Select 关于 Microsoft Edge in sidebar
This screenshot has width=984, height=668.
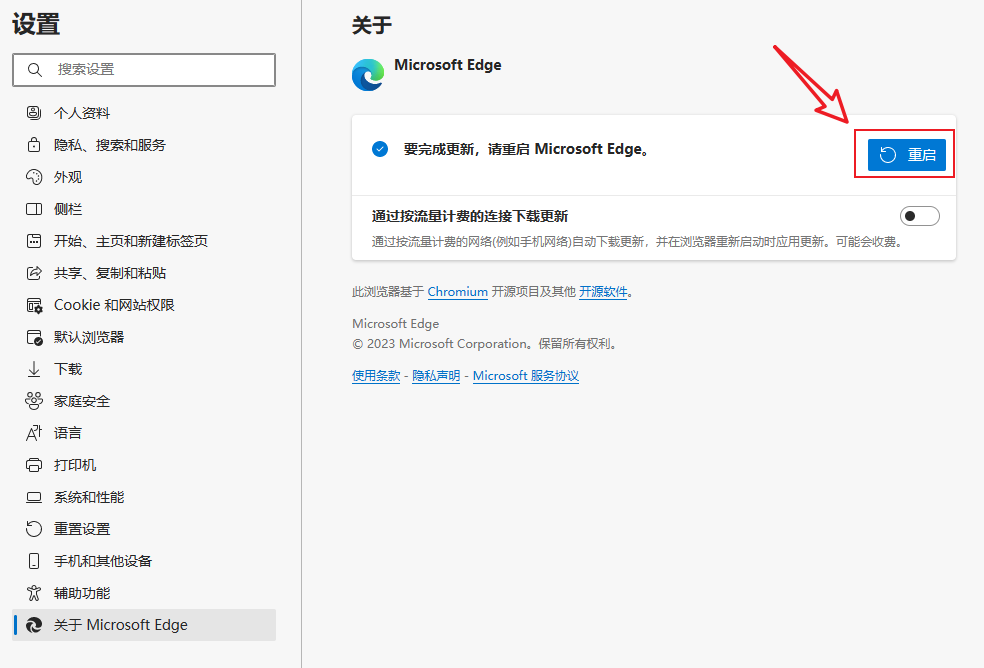[x=120, y=625]
